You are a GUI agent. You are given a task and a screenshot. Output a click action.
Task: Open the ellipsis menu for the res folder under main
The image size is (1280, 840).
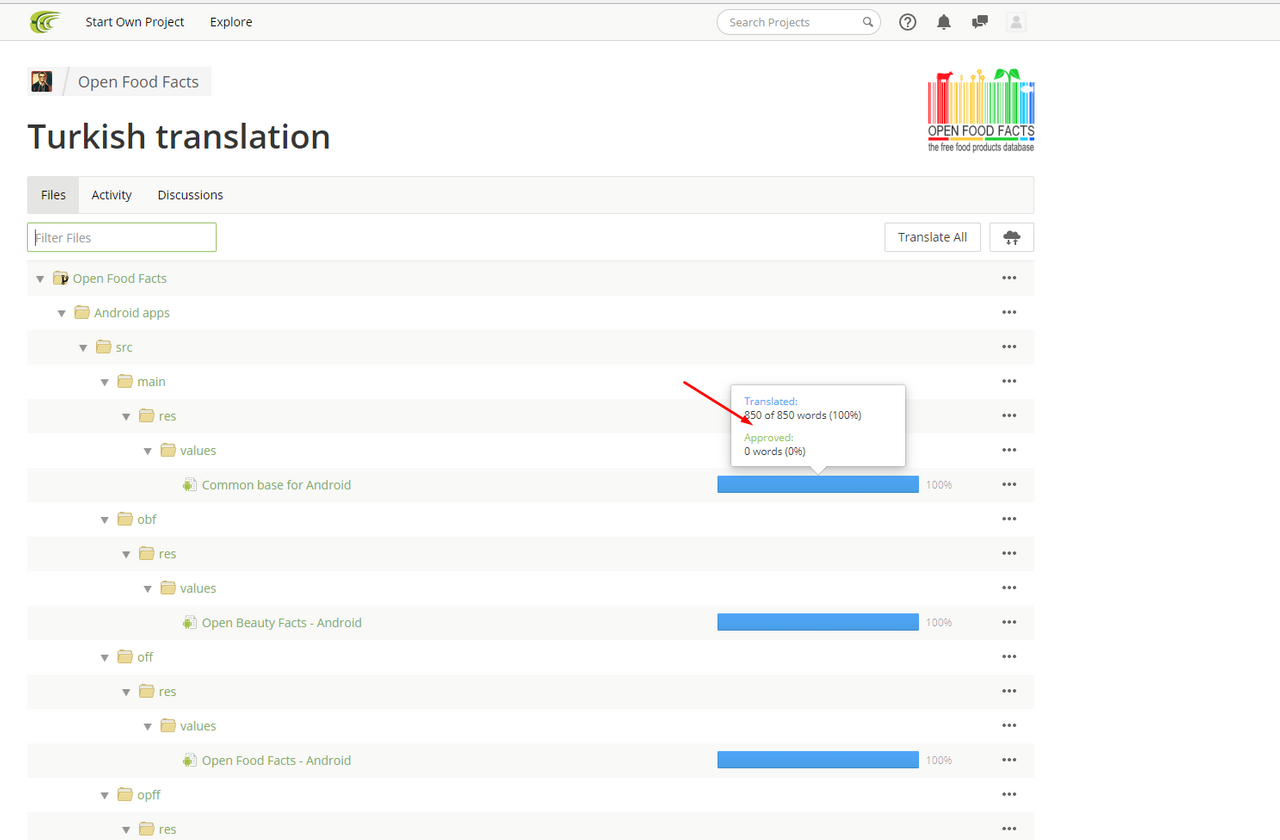click(1009, 416)
